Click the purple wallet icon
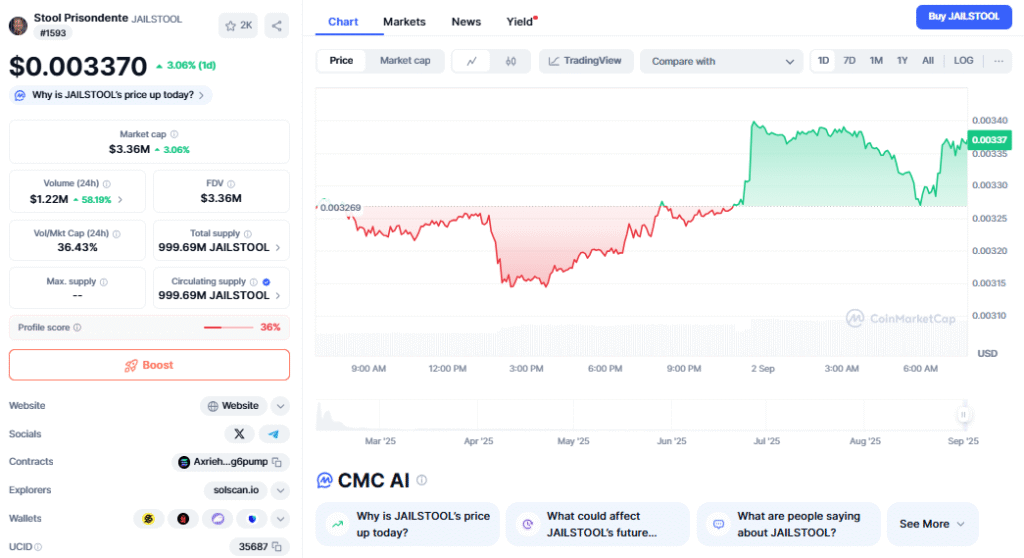The image size is (1024, 558). pyautogui.click(x=217, y=519)
